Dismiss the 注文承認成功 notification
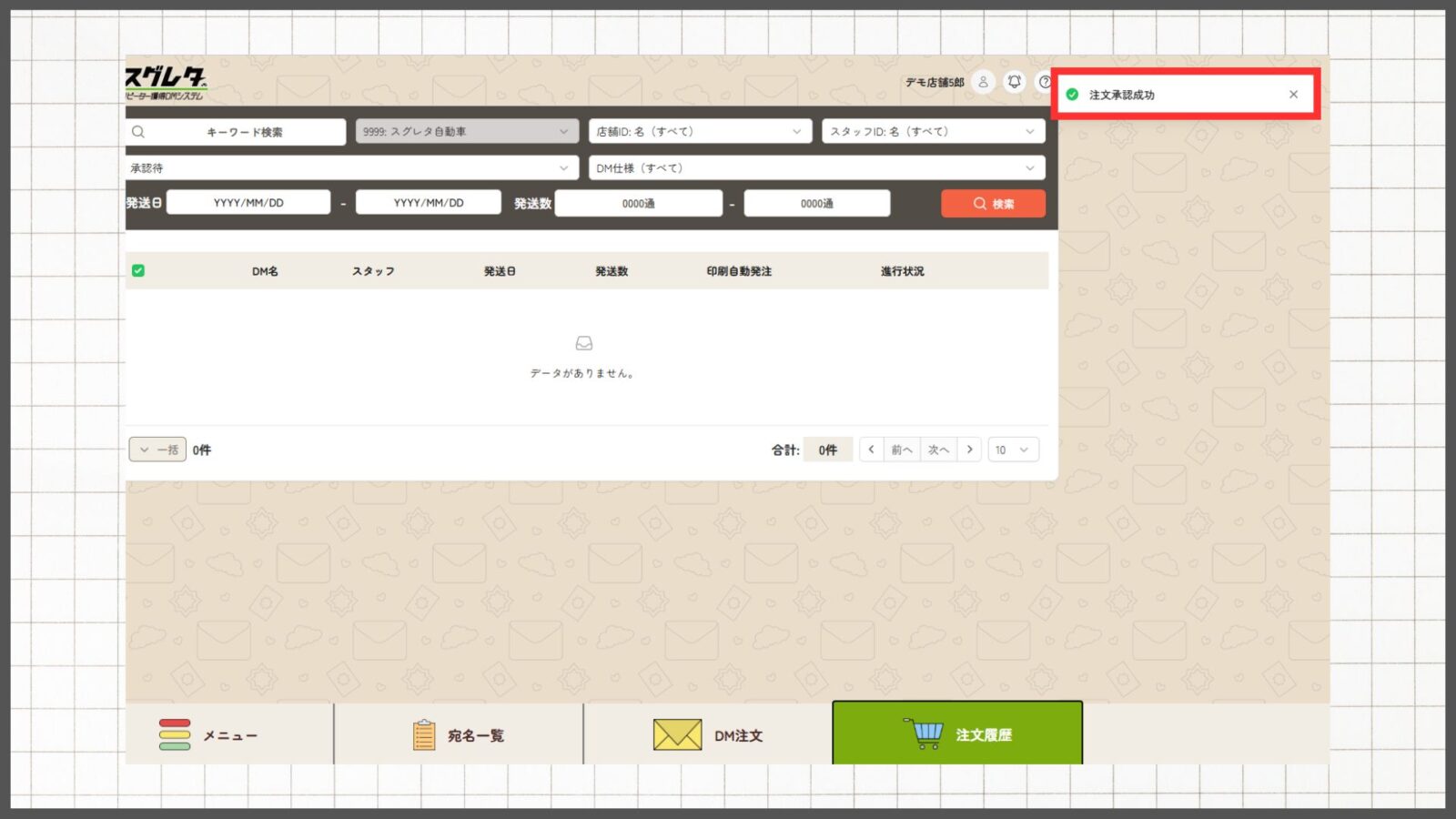The height and width of the screenshot is (819, 1456). 1293,95
